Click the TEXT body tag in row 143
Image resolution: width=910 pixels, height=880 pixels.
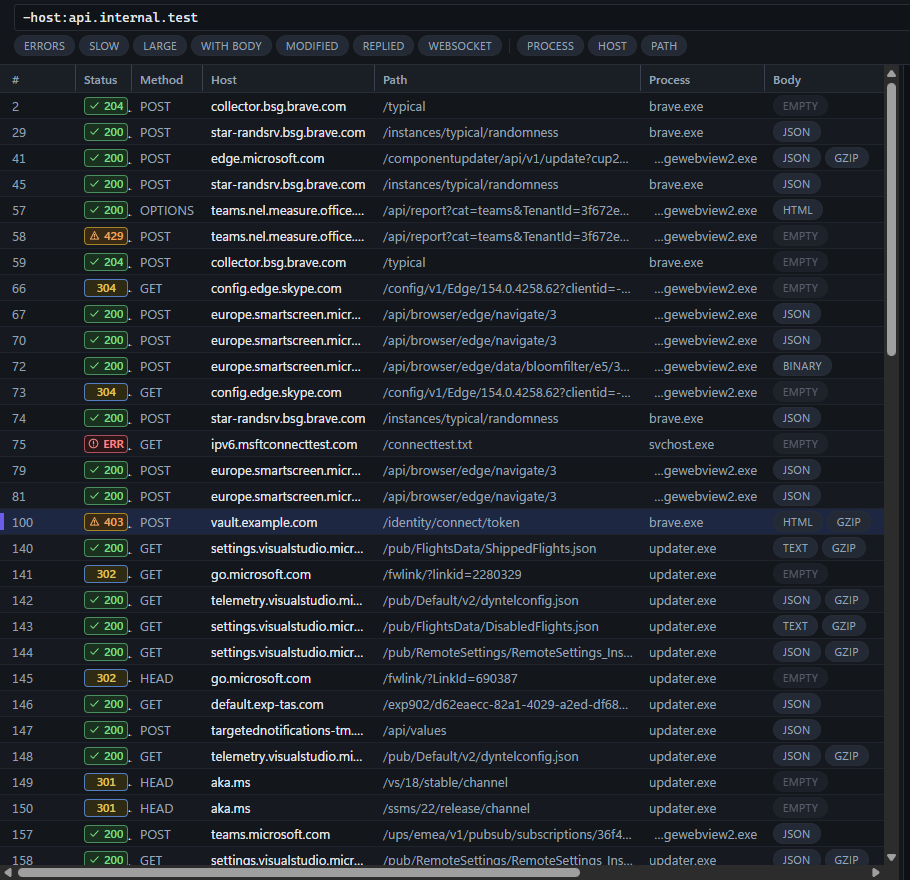795,626
